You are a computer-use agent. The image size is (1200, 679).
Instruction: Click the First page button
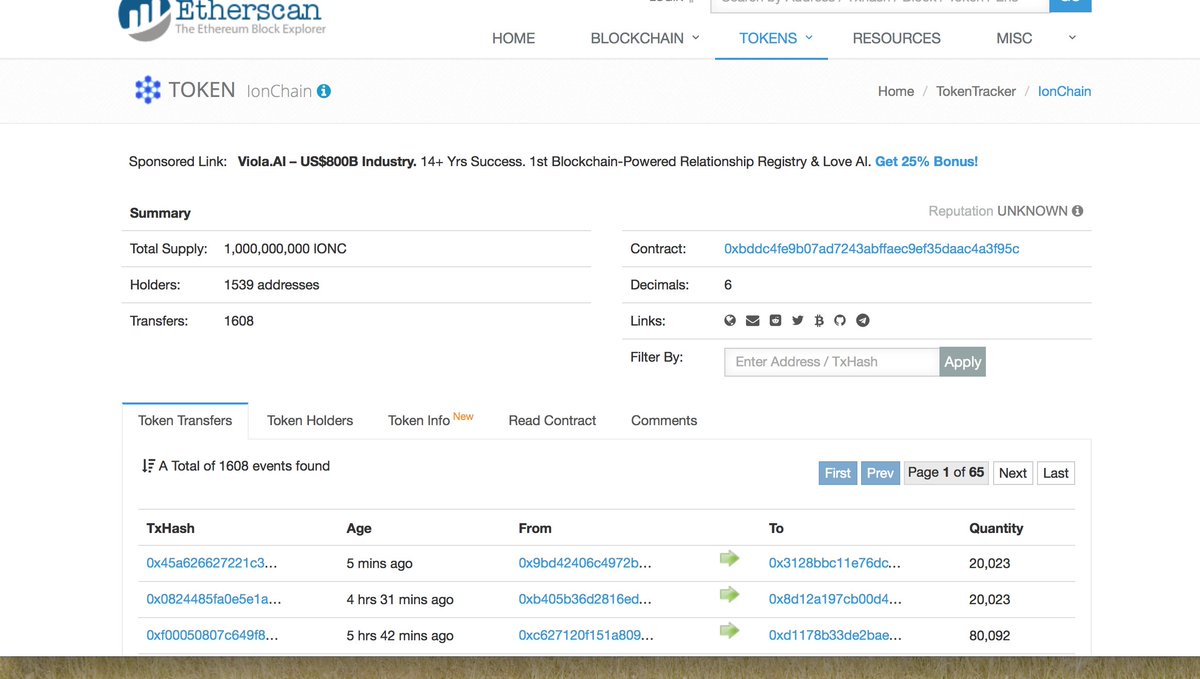point(838,473)
